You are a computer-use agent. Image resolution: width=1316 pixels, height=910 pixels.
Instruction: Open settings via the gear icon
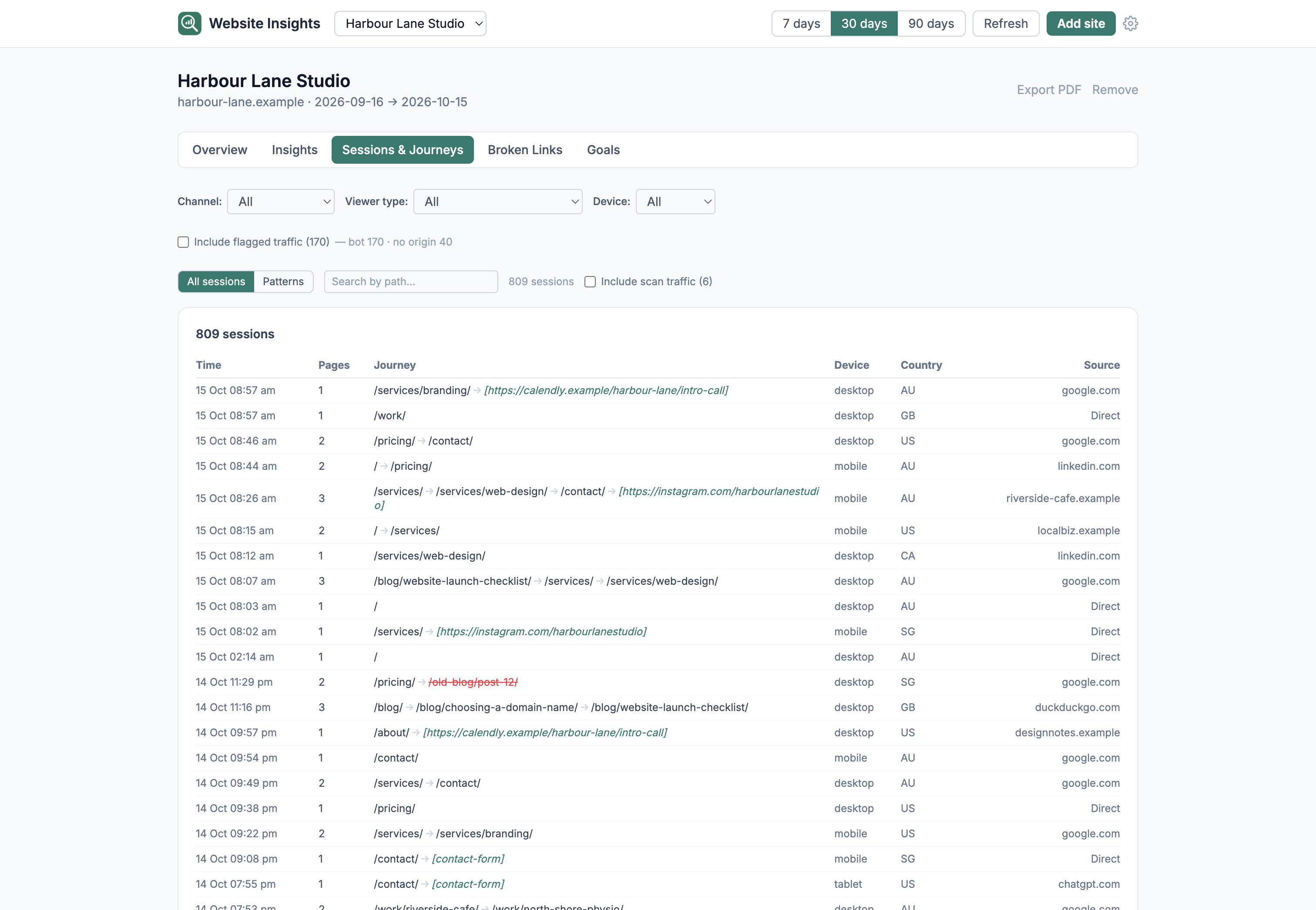[1130, 24]
